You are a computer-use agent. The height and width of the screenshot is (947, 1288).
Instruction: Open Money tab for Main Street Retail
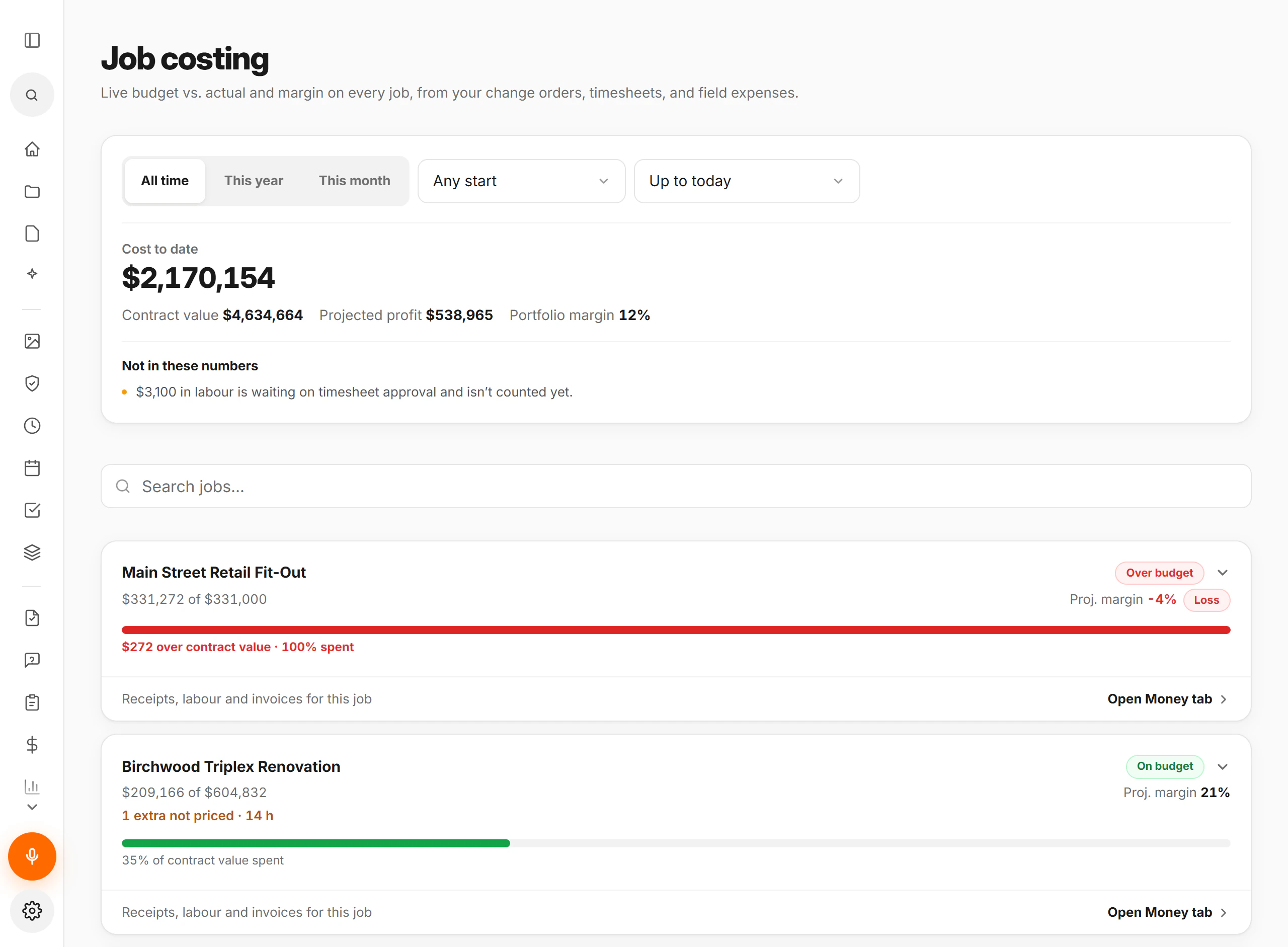tap(1167, 699)
